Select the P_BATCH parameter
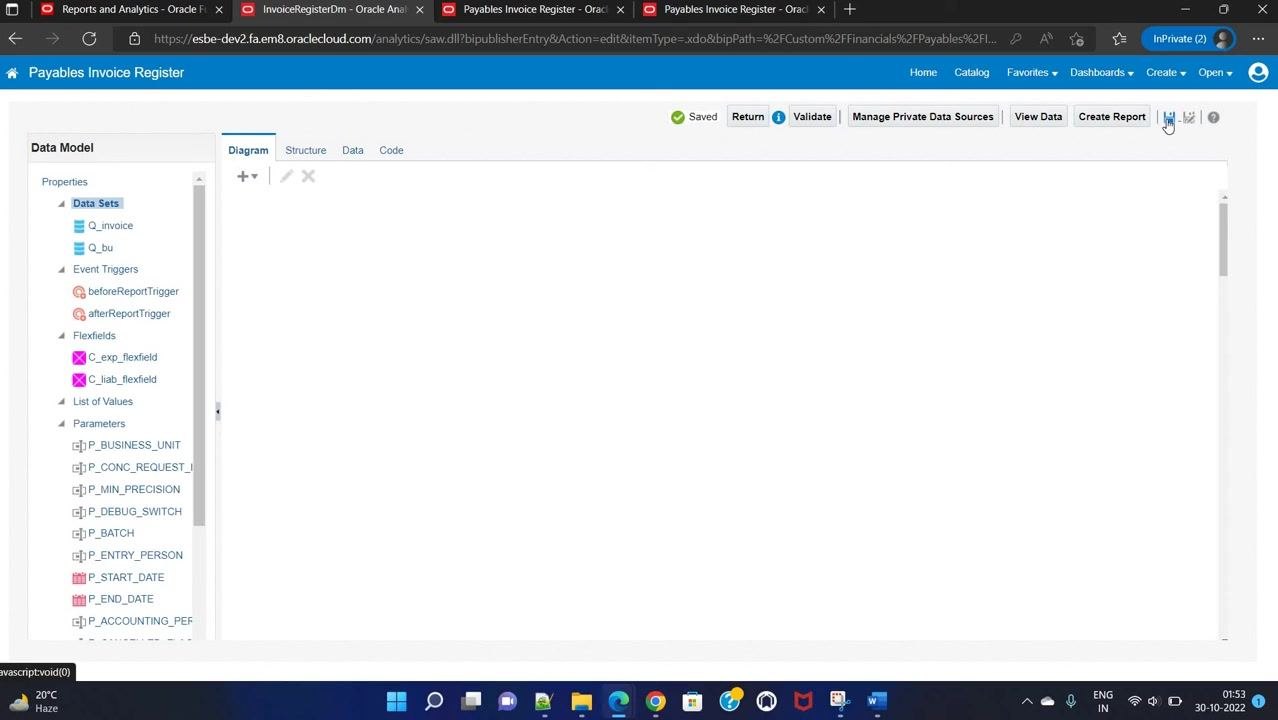The height and width of the screenshot is (720, 1278). pyautogui.click(x=111, y=534)
